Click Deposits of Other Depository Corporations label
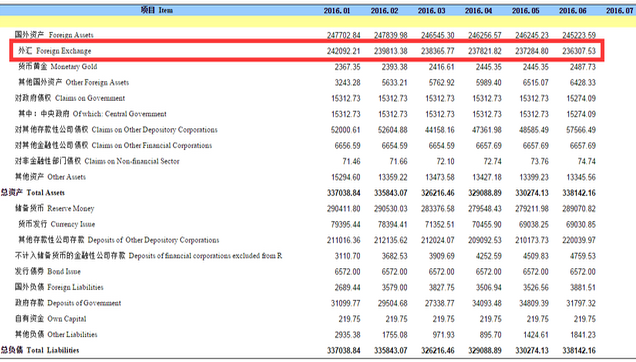 click(x=118, y=240)
